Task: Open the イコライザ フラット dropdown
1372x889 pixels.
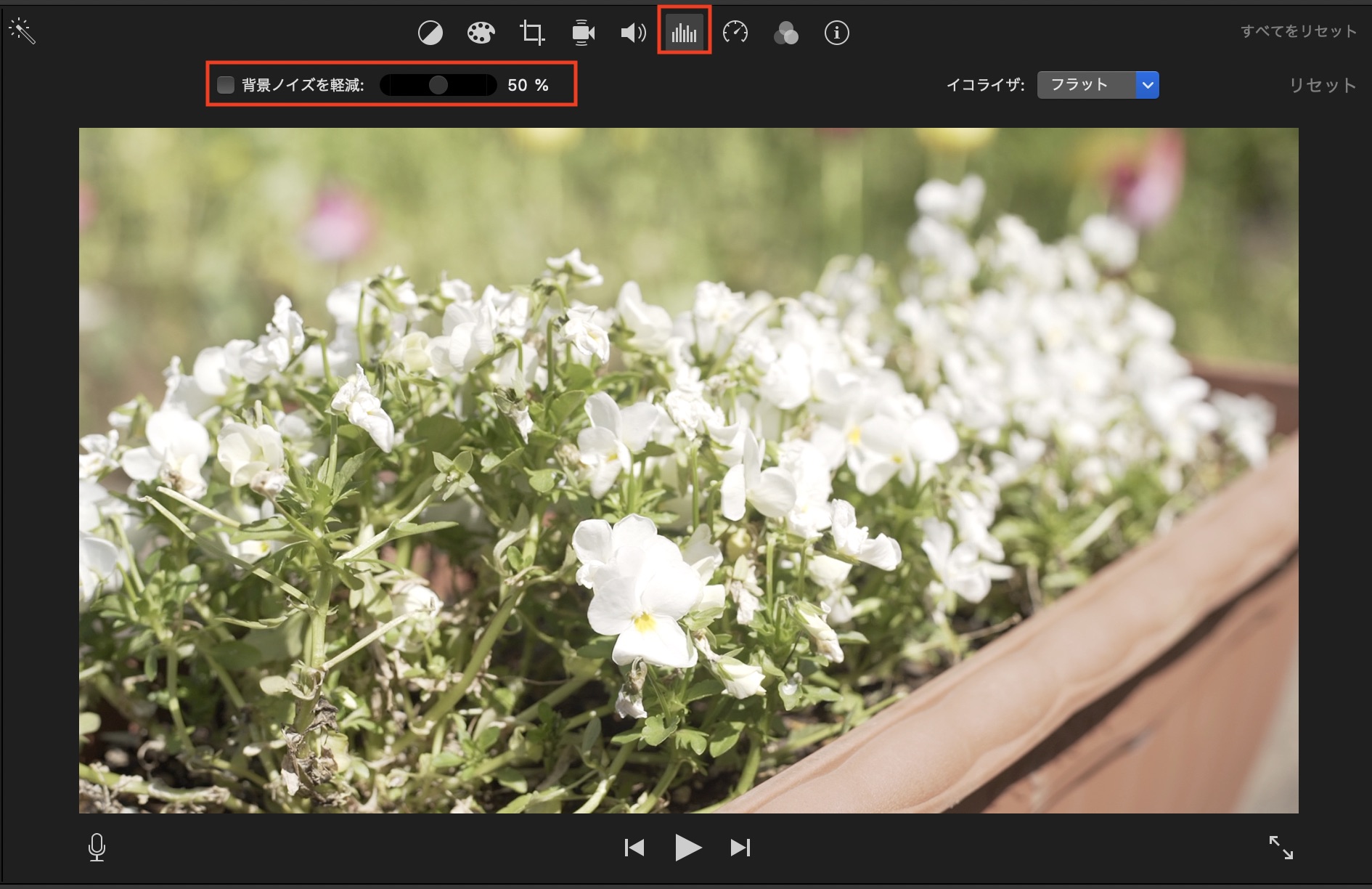Action: pyautogui.click(x=1098, y=85)
